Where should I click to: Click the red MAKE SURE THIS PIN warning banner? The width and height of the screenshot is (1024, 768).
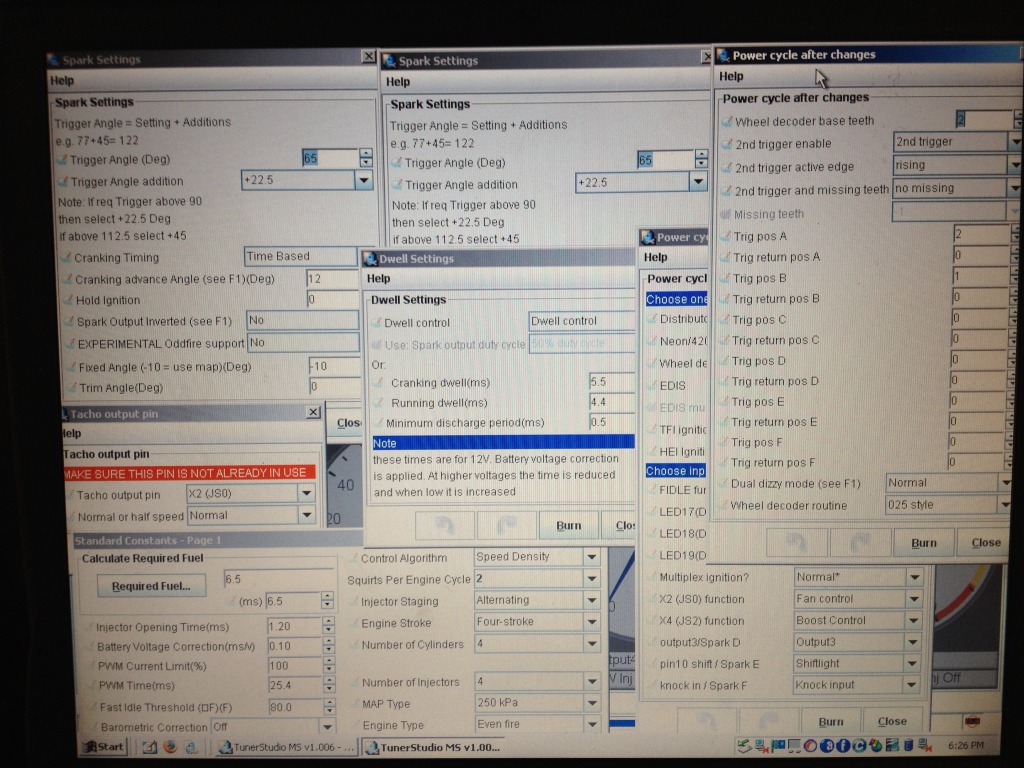click(x=189, y=473)
